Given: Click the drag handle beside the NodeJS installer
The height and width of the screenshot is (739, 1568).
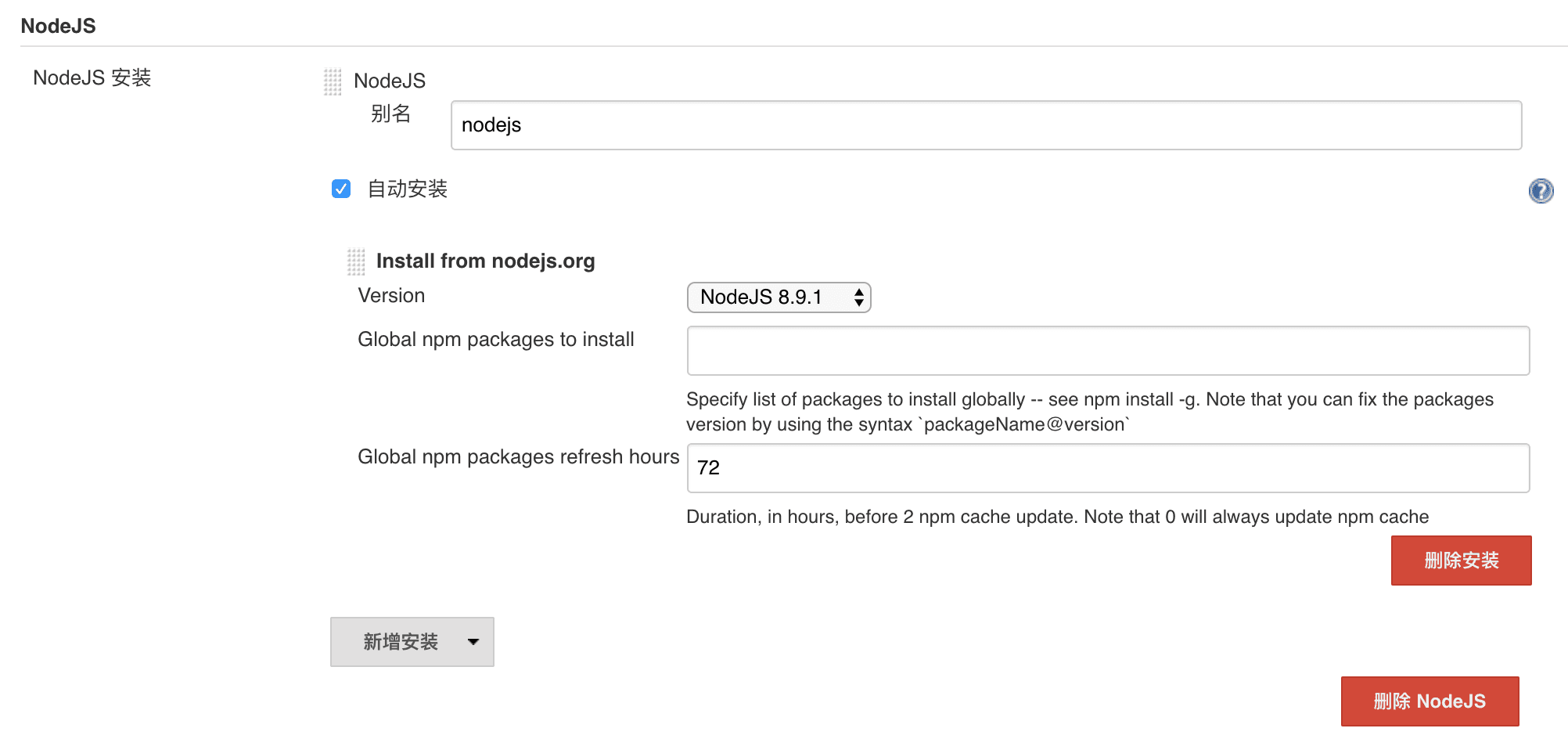Looking at the screenshot, I should (x=332, y=81).
